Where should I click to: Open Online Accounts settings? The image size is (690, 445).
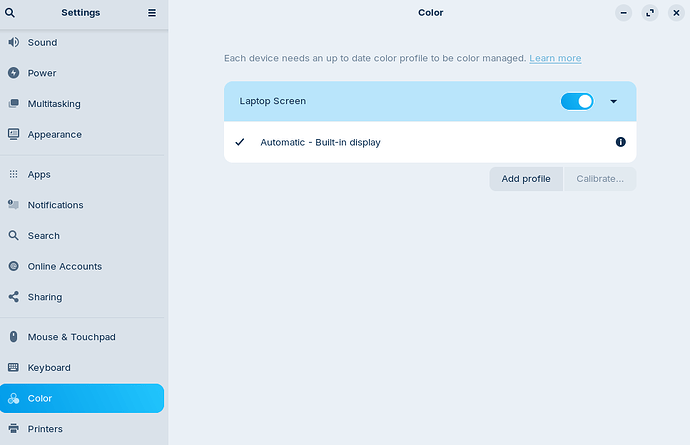(x=64, y=266)
